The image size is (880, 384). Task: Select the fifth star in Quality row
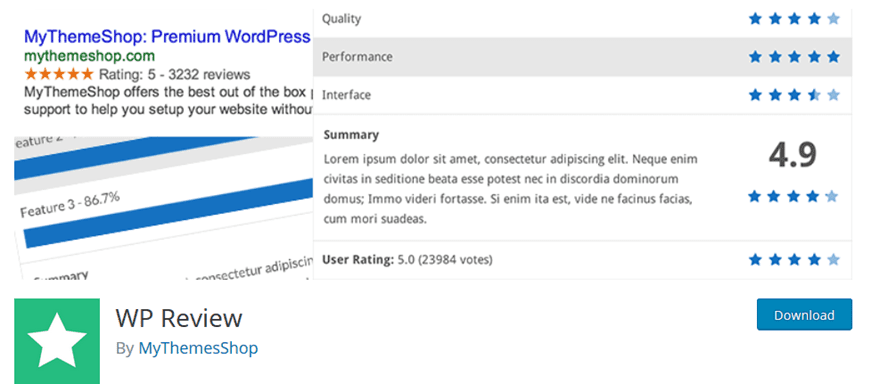(x=833, y=19)
